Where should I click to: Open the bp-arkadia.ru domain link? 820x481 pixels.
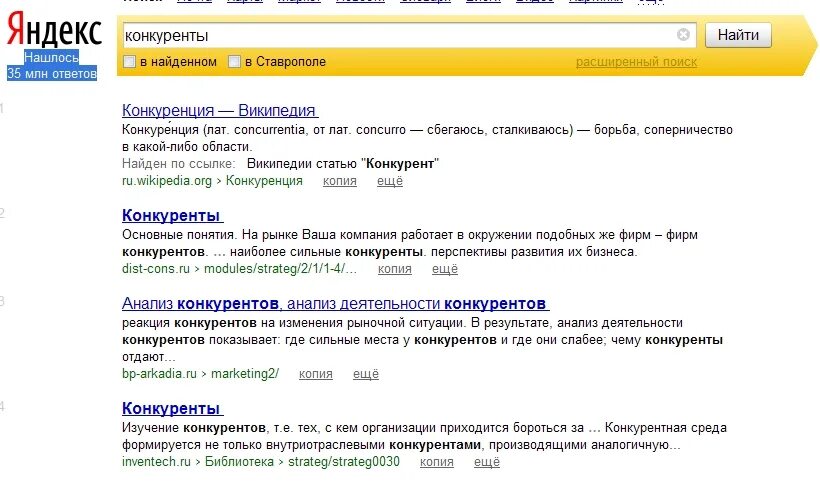point(159,374)
